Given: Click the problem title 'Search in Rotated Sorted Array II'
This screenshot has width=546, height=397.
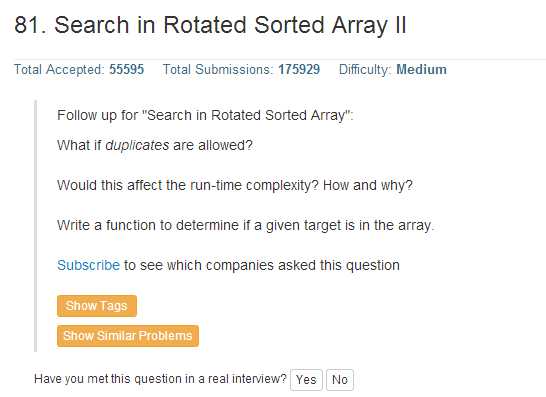Looking at the screenshot, I should [x=230, y=25].
